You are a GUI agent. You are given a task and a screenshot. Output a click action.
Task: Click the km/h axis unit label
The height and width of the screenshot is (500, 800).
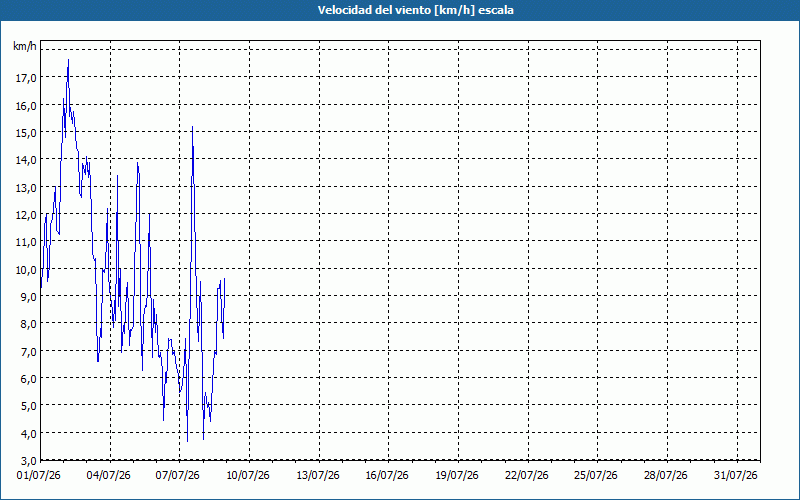pyautogui.click(x=25, y=47)
